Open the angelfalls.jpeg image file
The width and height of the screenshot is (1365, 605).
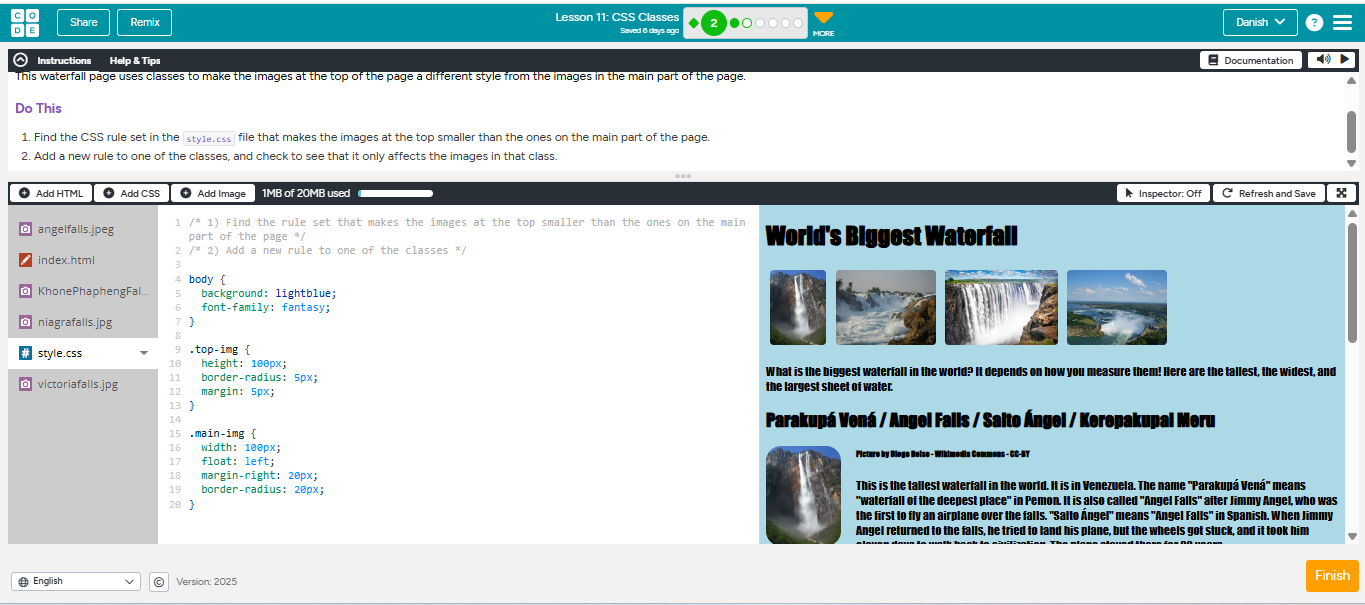(x=75, y=229)
